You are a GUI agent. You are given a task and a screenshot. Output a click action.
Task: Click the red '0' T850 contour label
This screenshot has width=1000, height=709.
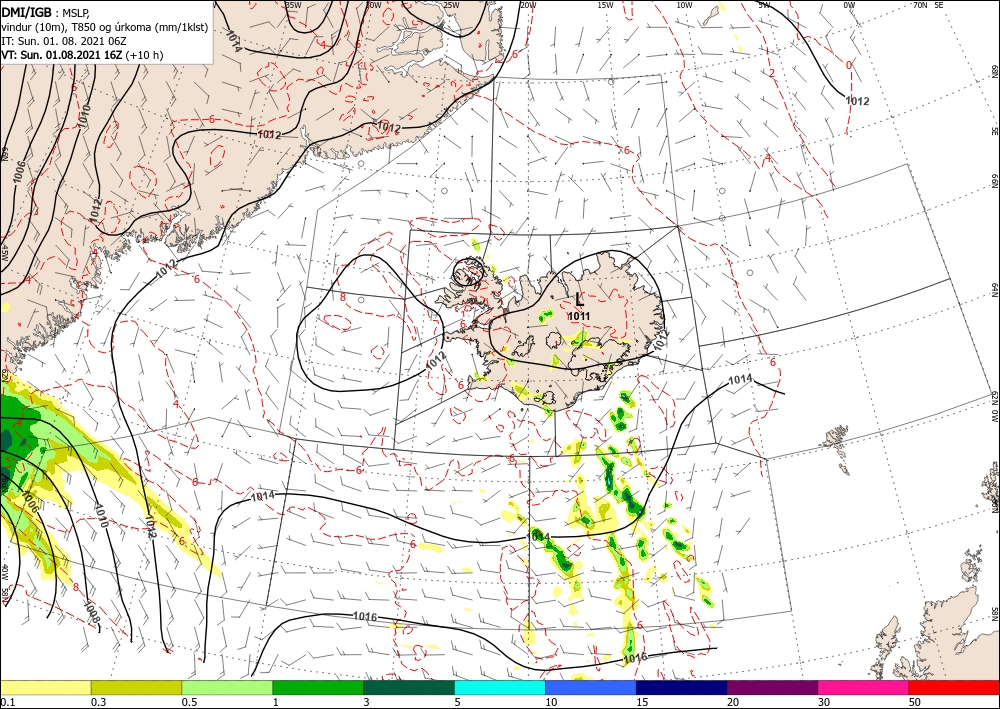click(x=848, y=65)
